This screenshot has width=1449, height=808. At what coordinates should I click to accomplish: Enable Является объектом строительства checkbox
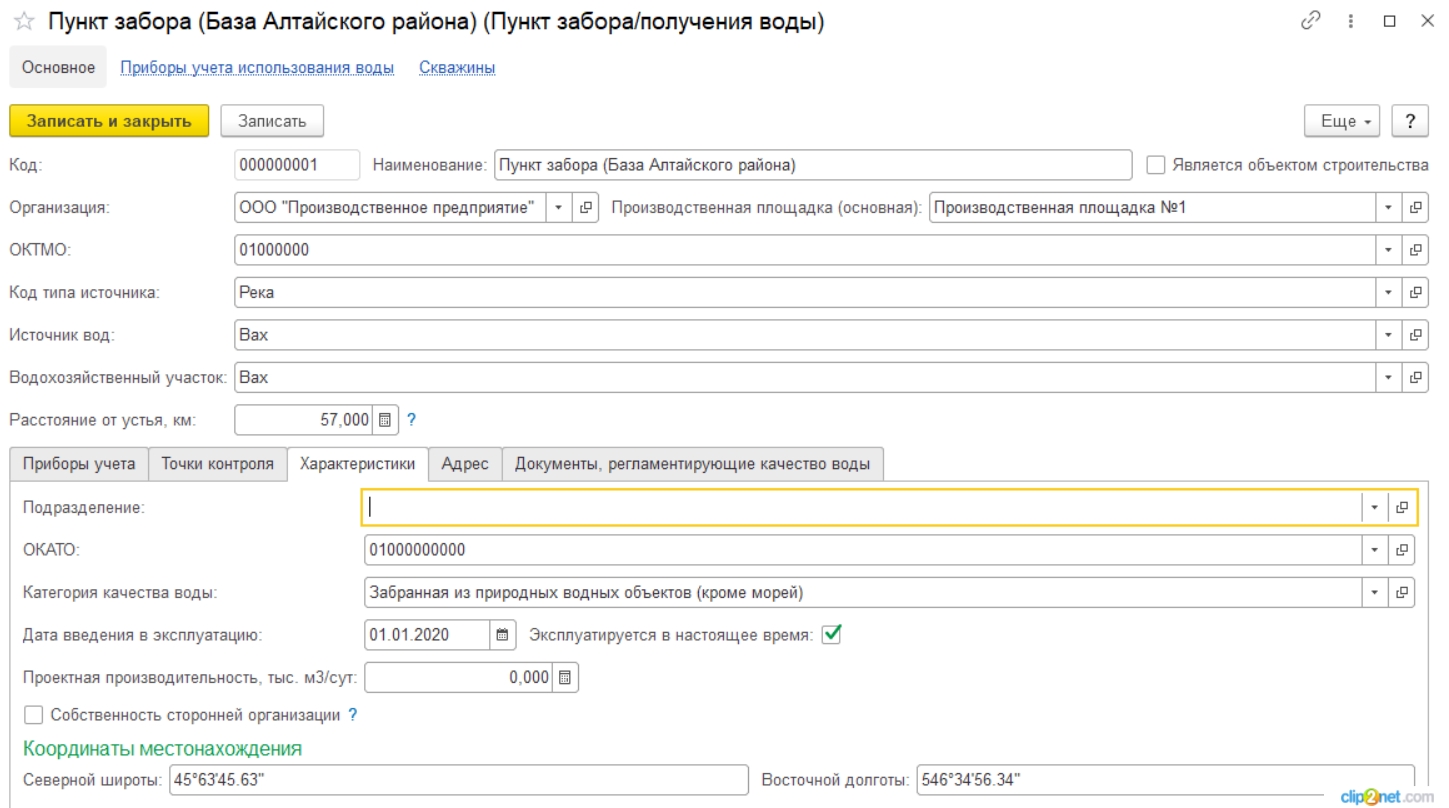point(1156,165)
